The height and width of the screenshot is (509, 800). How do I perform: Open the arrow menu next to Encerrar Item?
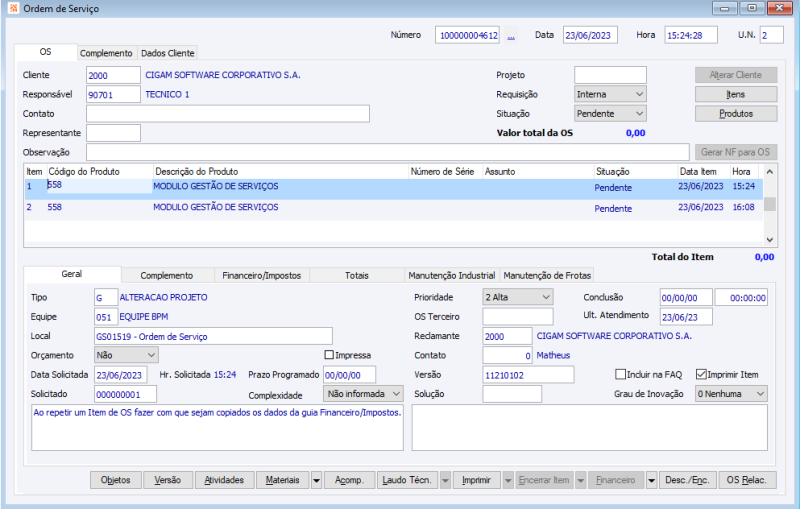tap(581, 480)
